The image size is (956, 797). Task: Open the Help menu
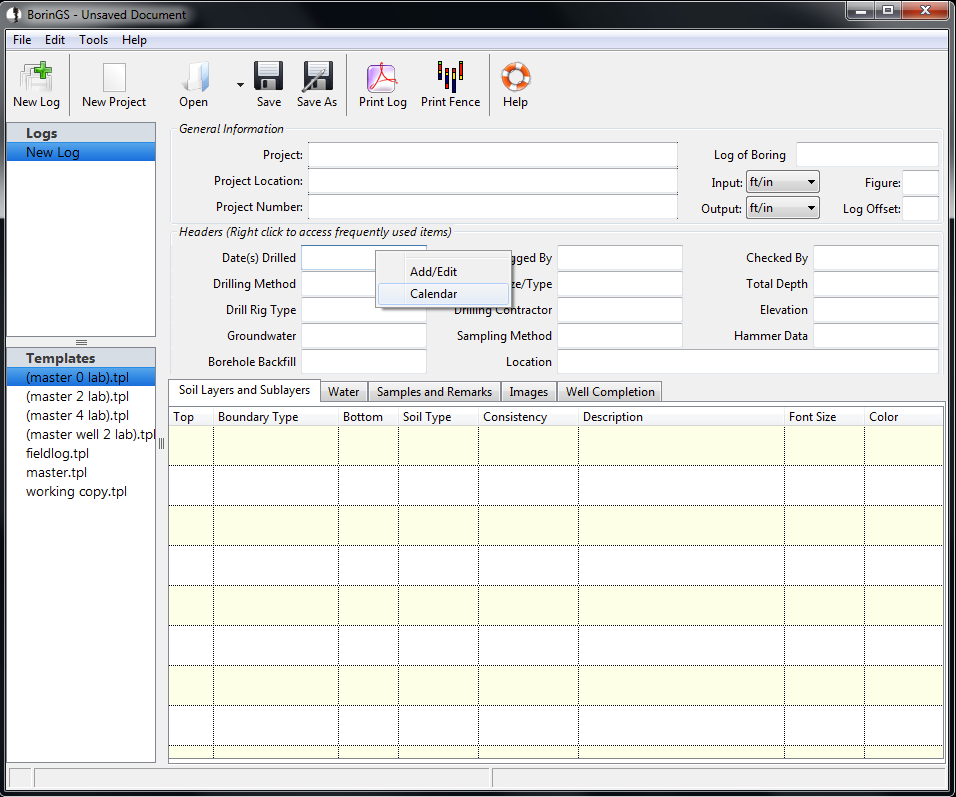pos(134,40)
